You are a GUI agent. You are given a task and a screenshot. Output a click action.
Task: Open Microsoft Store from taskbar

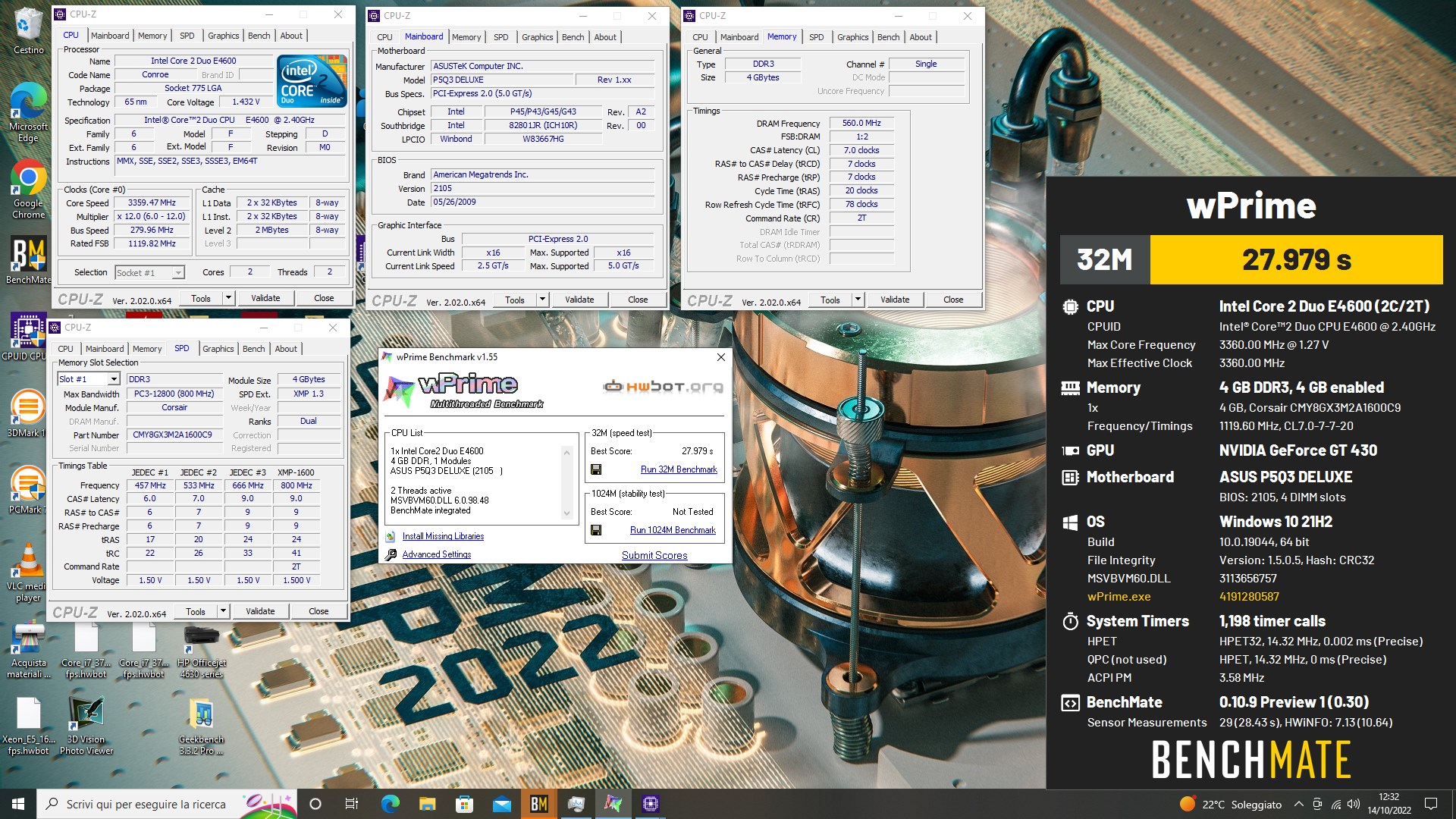(465, 804)
